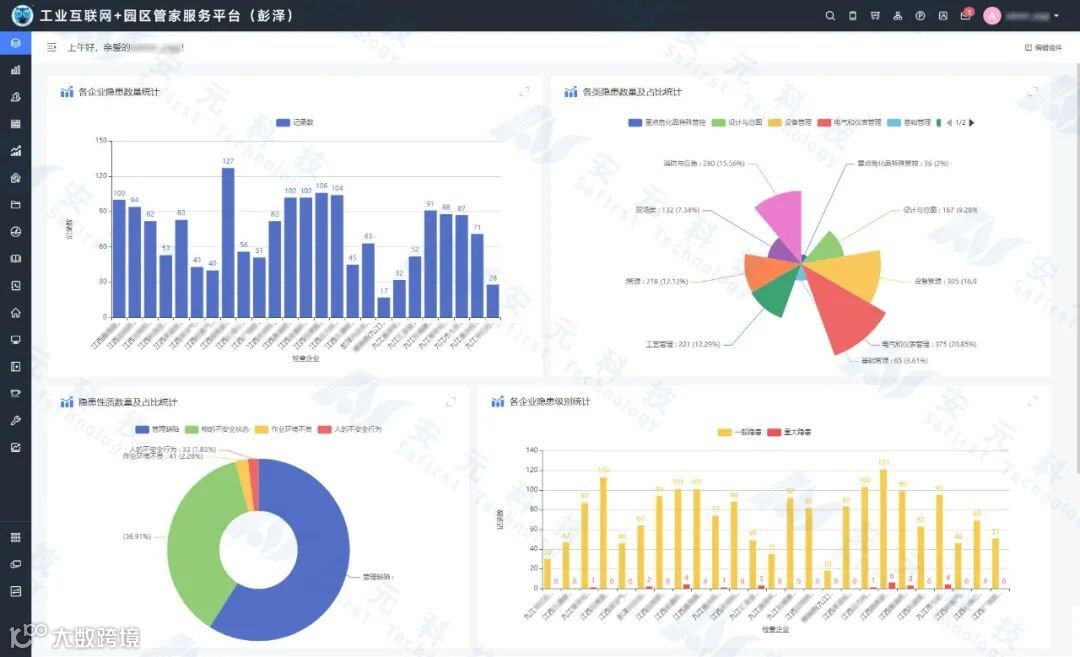Open the layered cube package sidebar icon

15,178
